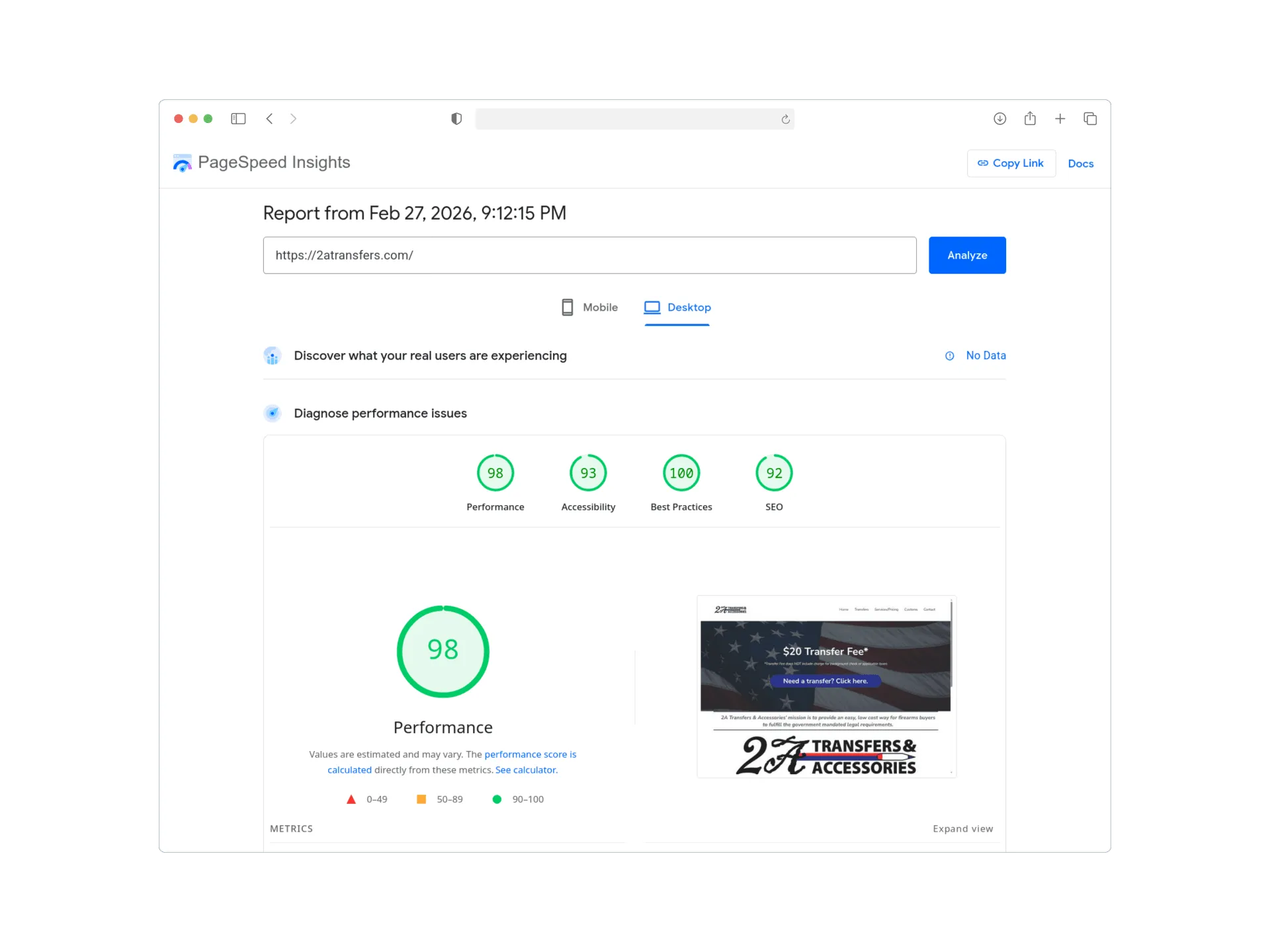Click the website screenshot thumbnail
This screenshot has height=952, width=1270.
pyautogui.click(x=826, y=686)
